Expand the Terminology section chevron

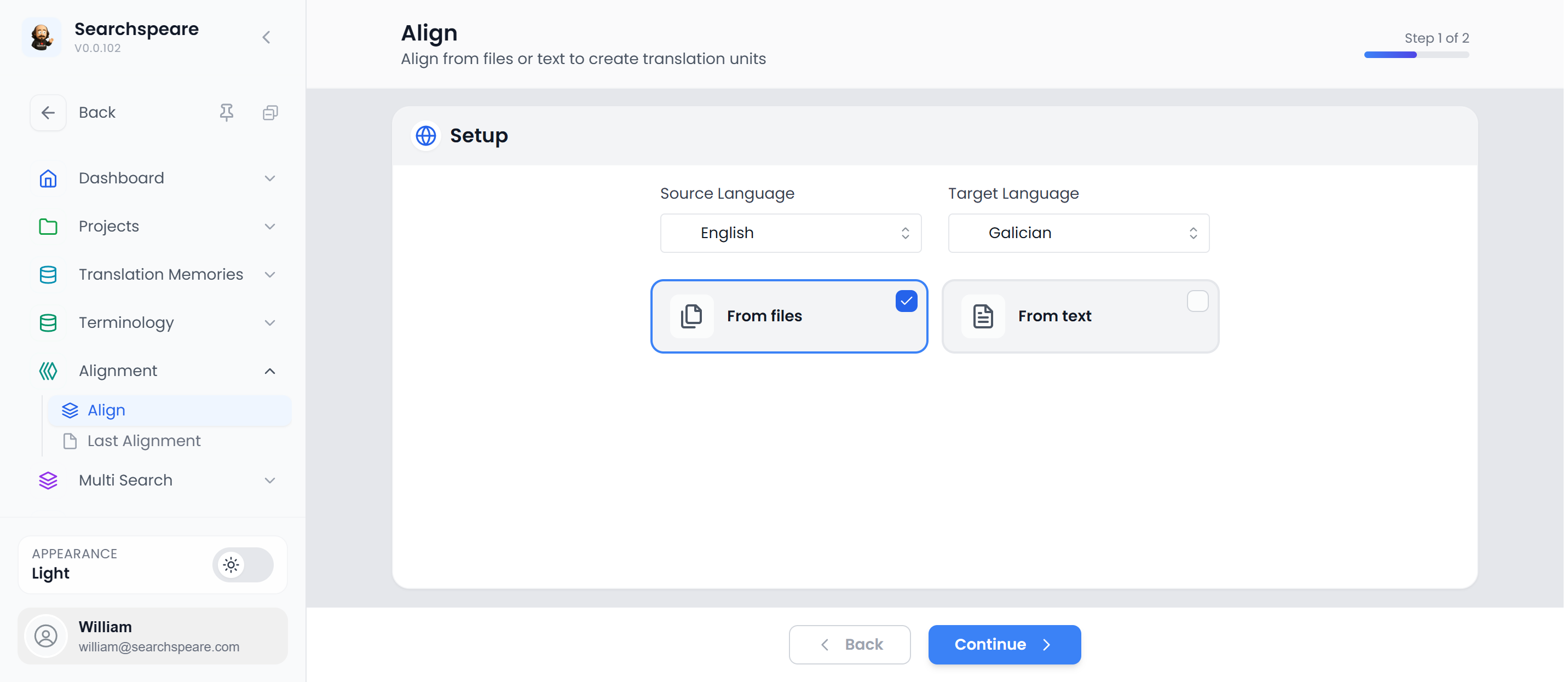270,322
